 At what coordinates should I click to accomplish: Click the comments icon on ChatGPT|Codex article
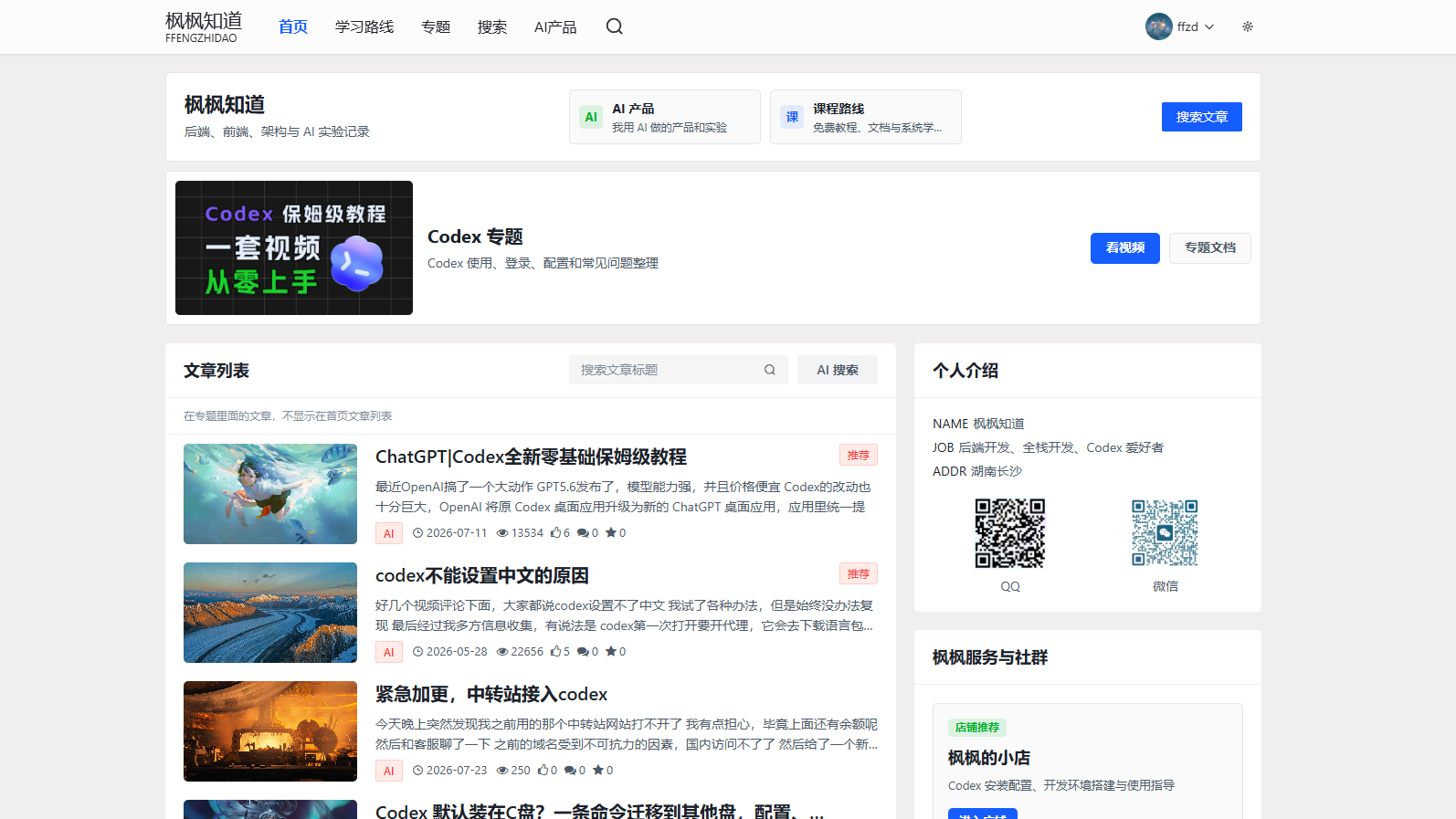pos(583,533)
